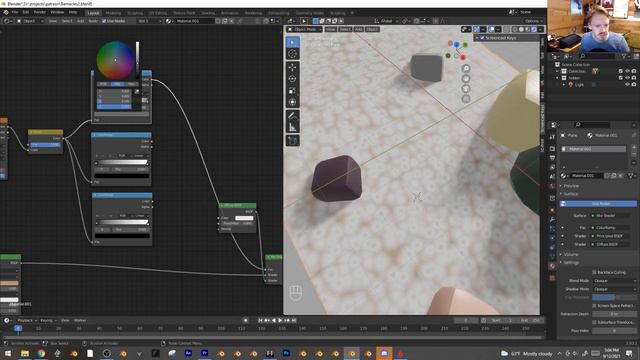Image resolution: width=640 pixels, height=360 pixels.
Task: Click the timeline play button
Action: 280,320
